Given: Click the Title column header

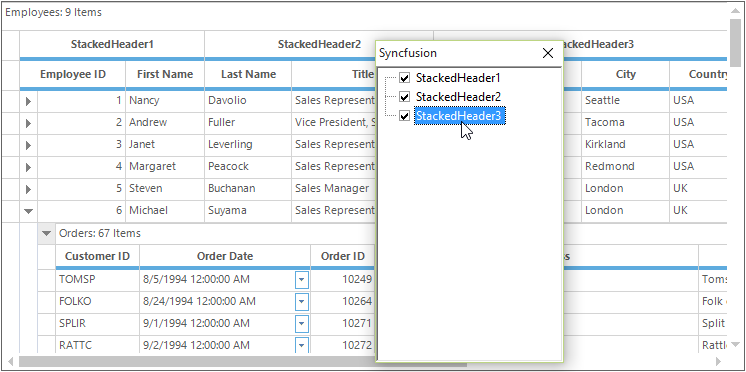Looking at the screenshot, I should 334,74.
